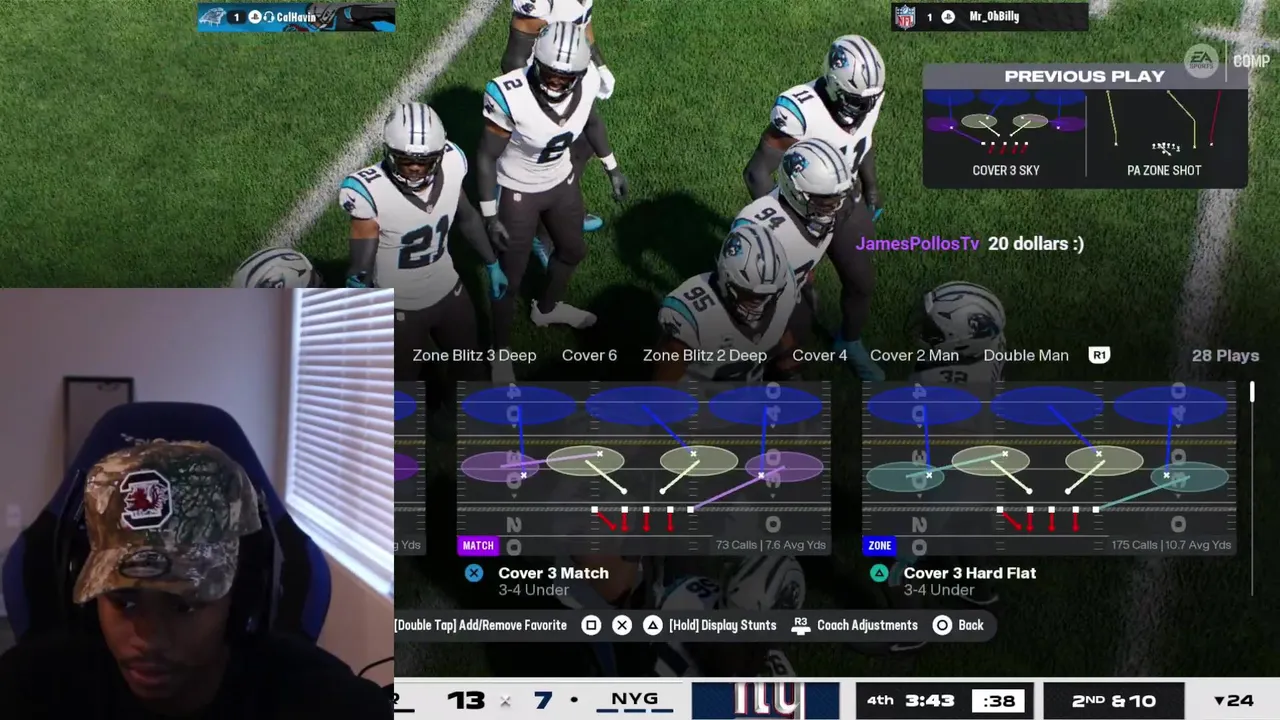Open the Cover 2 Man tab
The image size is (1280, 720).
[914, 355]
